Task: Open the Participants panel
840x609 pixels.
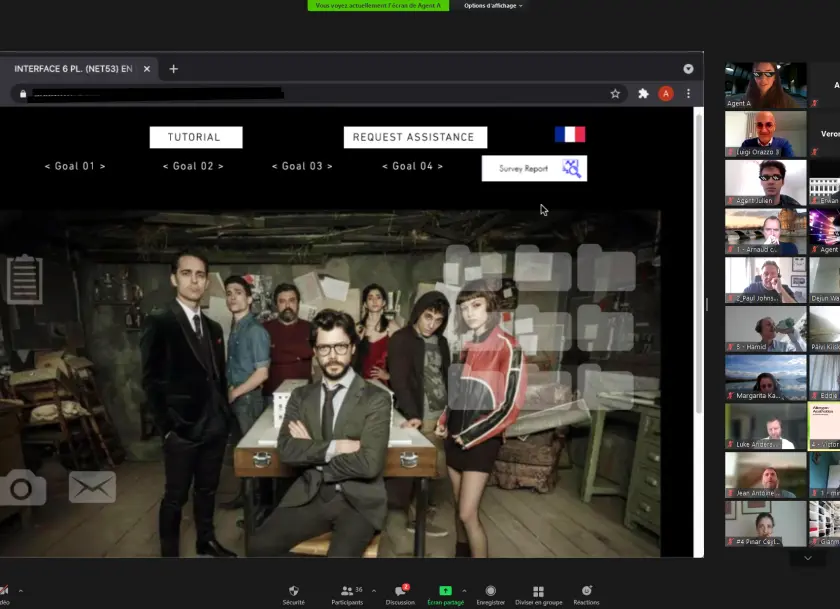Action: (x=346, y=591)
